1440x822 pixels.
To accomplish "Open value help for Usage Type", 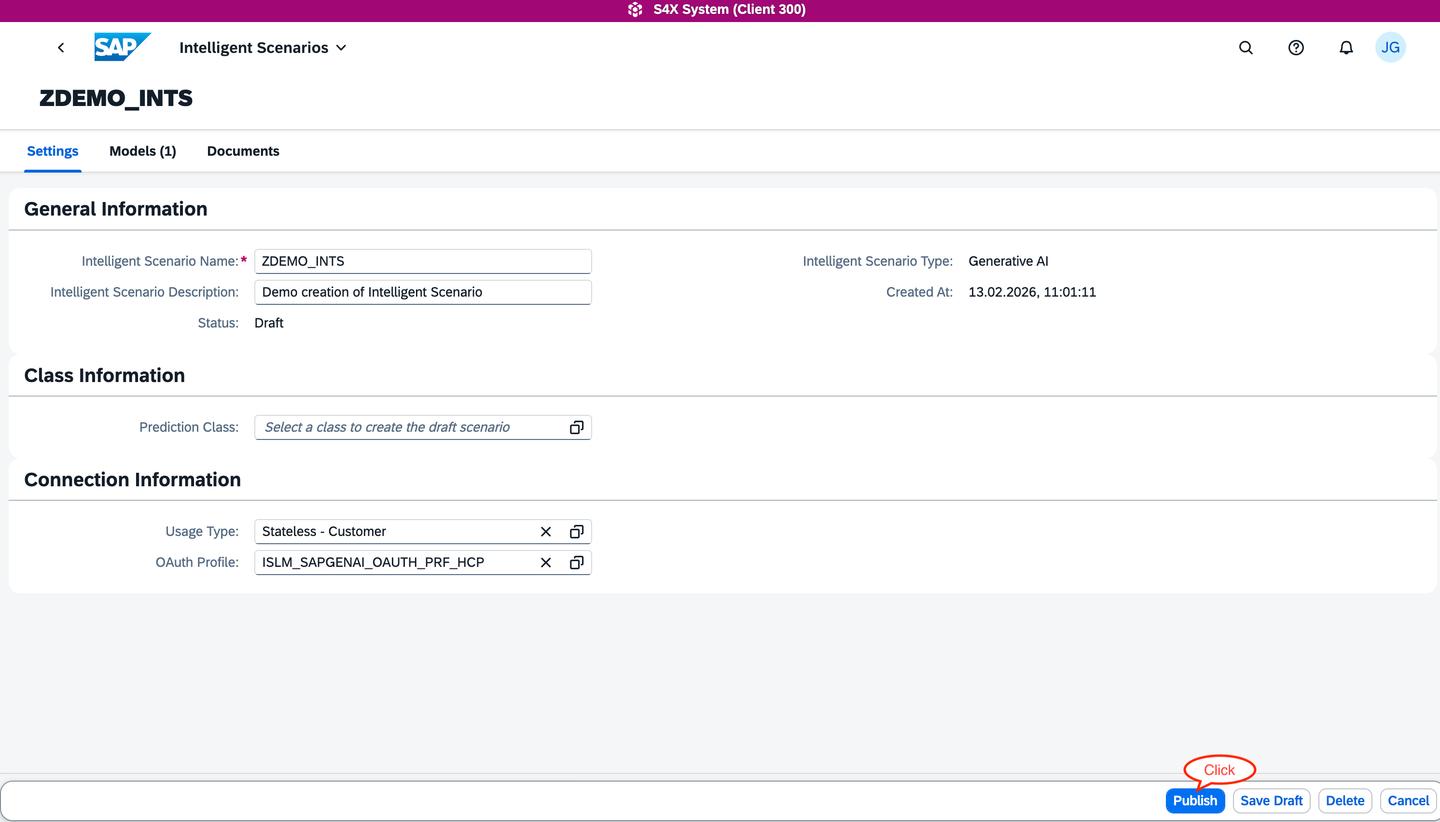I will pyautogui.click(x=576, y=532).
